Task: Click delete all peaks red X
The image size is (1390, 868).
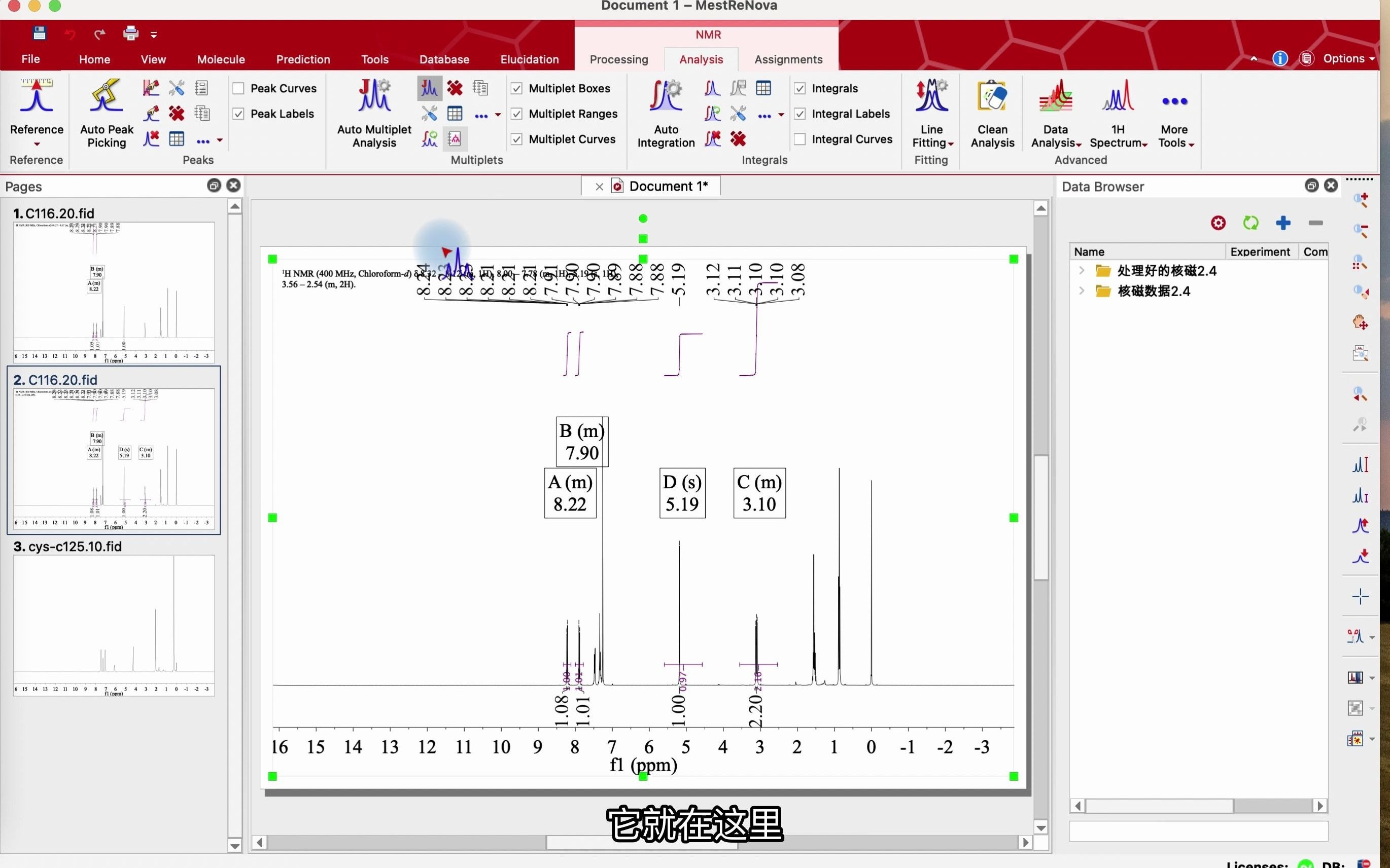Action: (177, 114)
